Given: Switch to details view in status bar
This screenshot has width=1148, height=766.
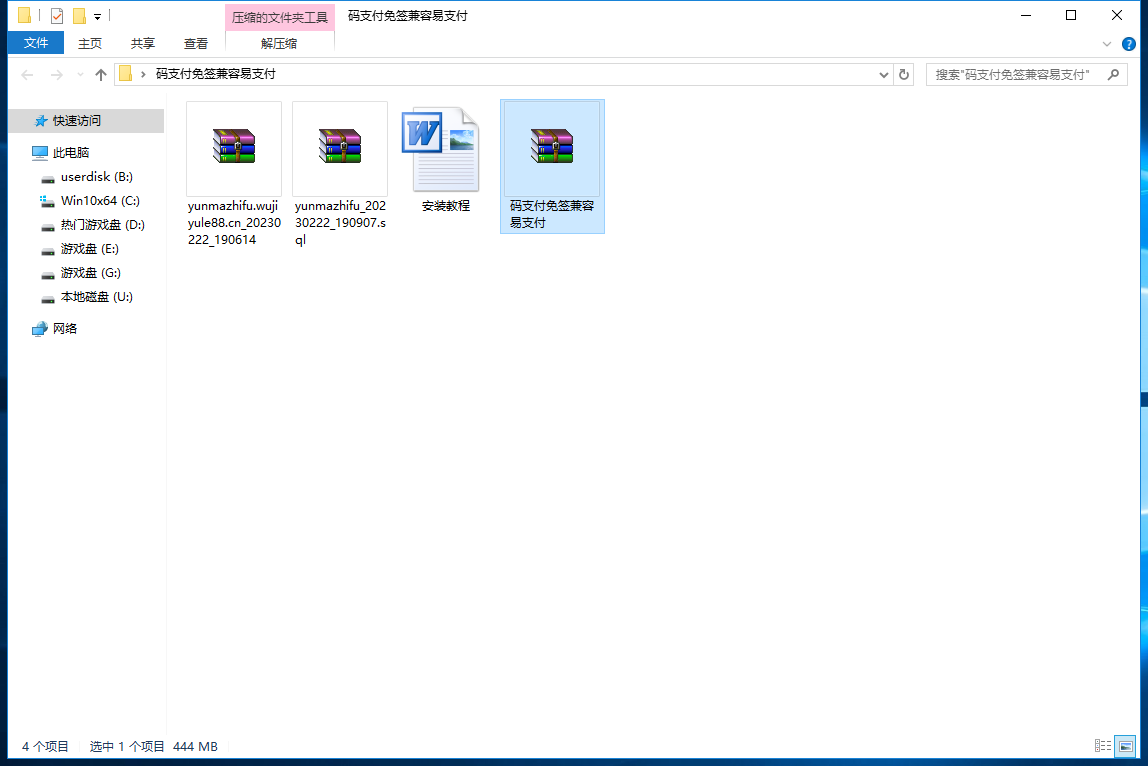Looking at the screenshot, I should click(1103, 746).
